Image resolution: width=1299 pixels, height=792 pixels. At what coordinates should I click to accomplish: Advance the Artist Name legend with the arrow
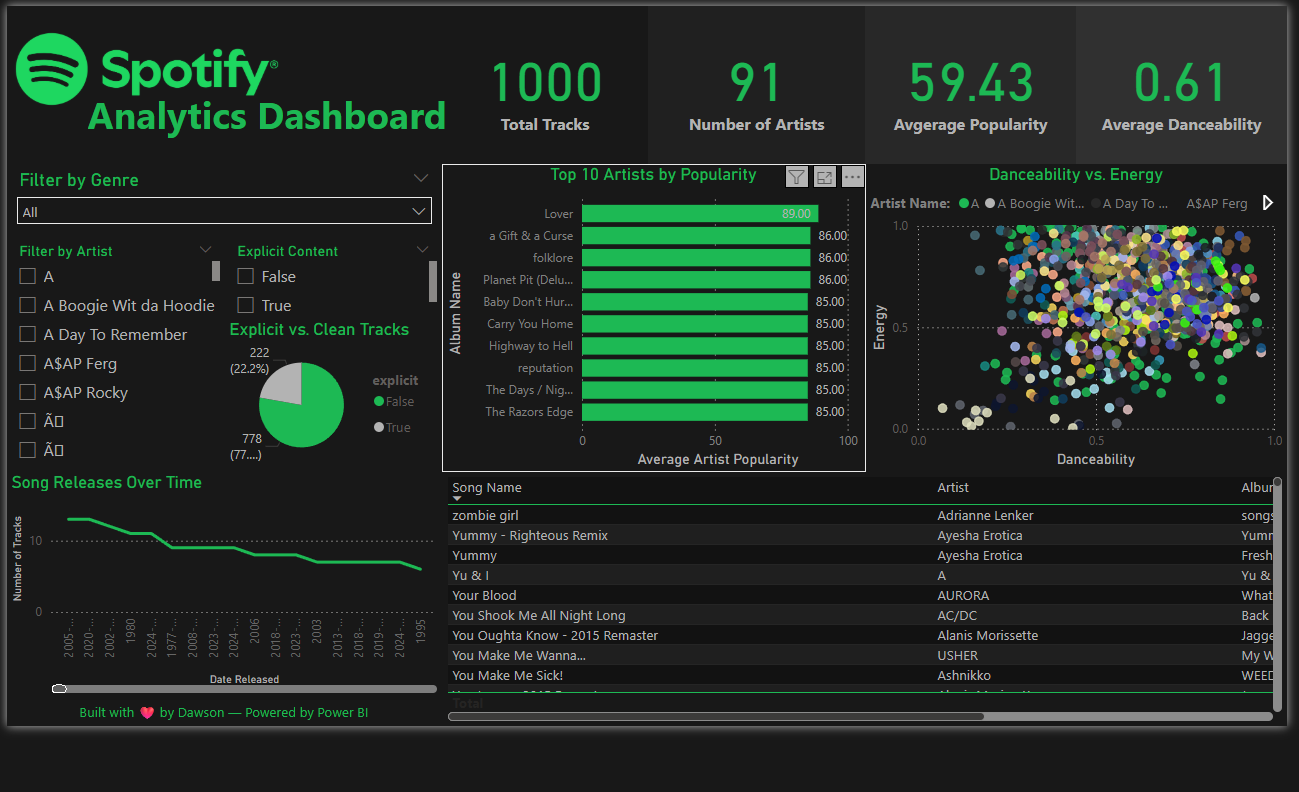click(x=1268, y=203)
